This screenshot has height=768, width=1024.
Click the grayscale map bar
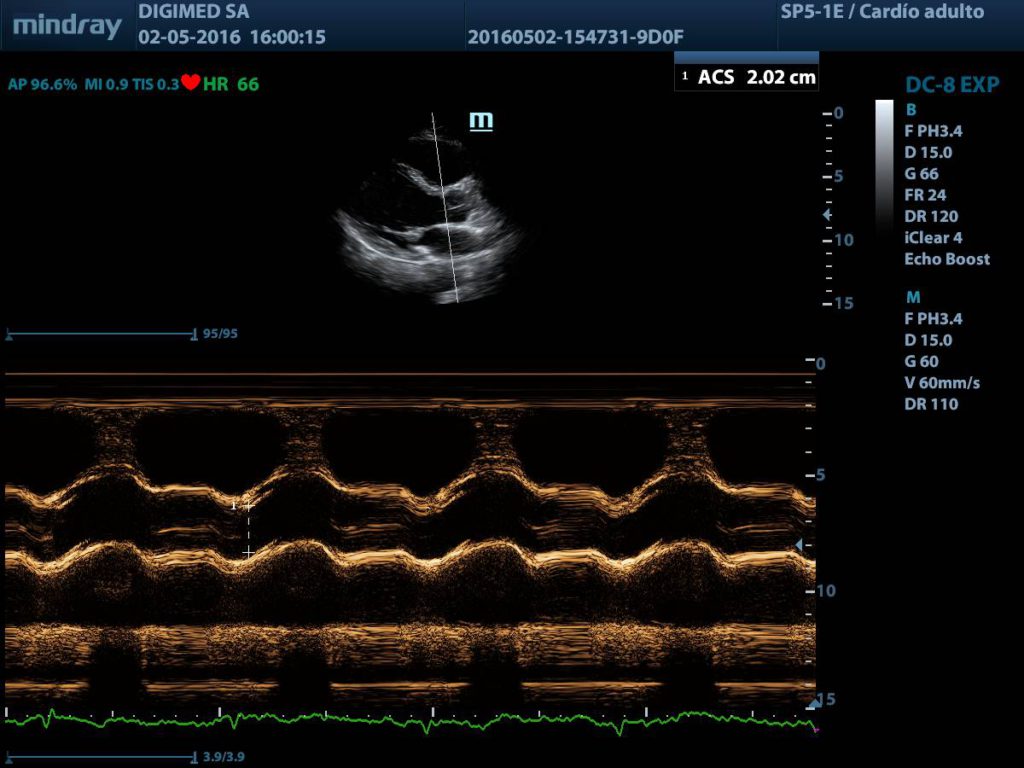[x=884, y=165]
